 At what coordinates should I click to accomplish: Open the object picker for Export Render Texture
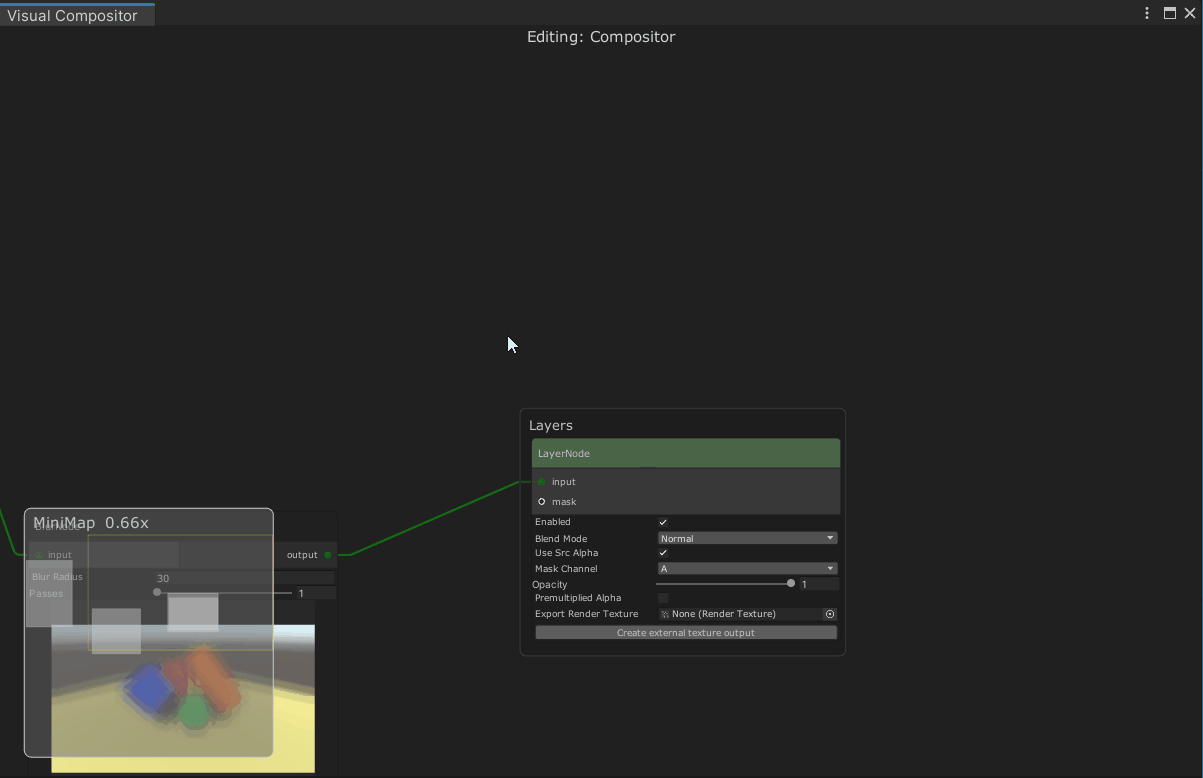tap(830, 613)
